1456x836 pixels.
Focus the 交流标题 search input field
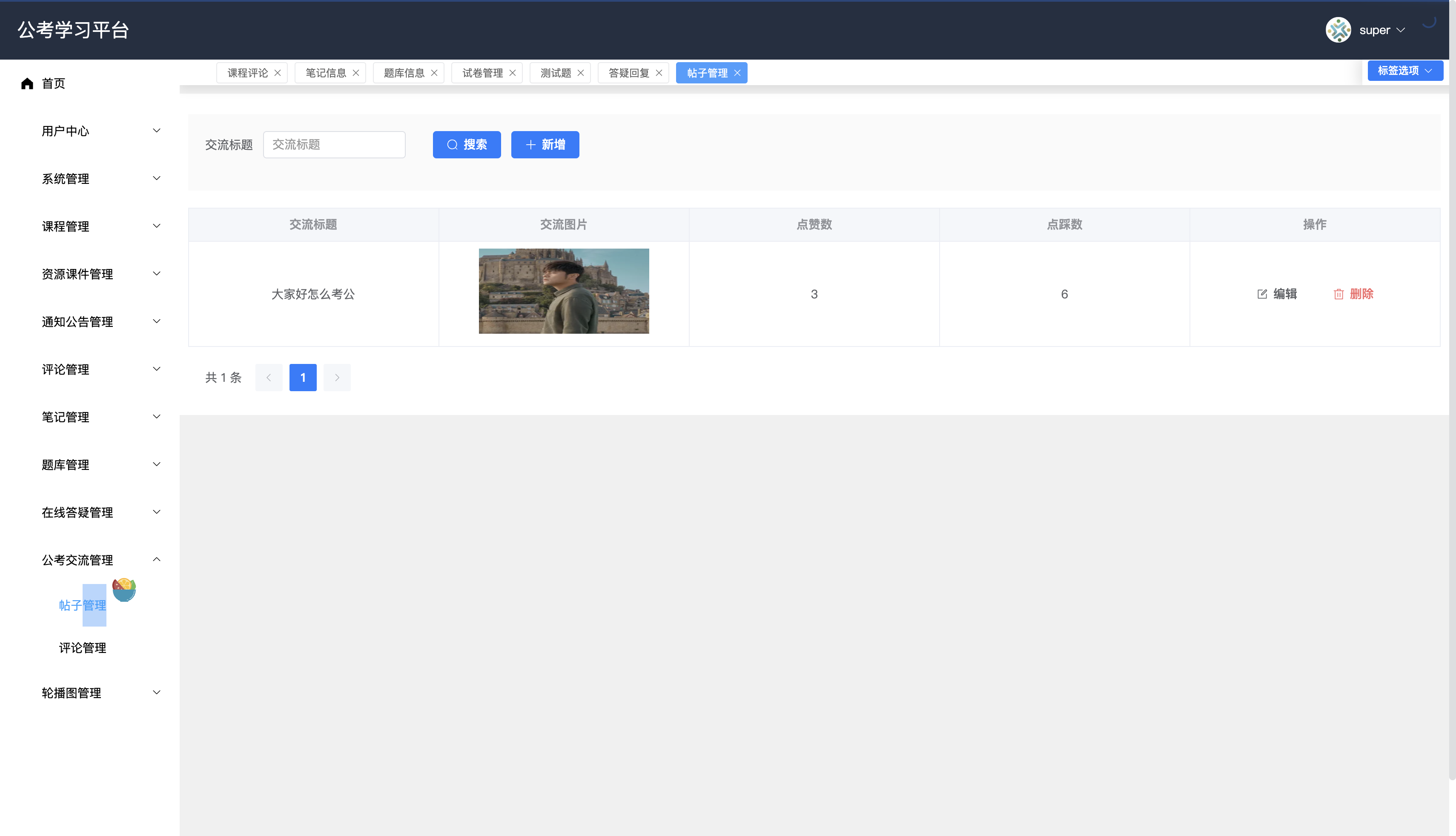pos(334,145)
